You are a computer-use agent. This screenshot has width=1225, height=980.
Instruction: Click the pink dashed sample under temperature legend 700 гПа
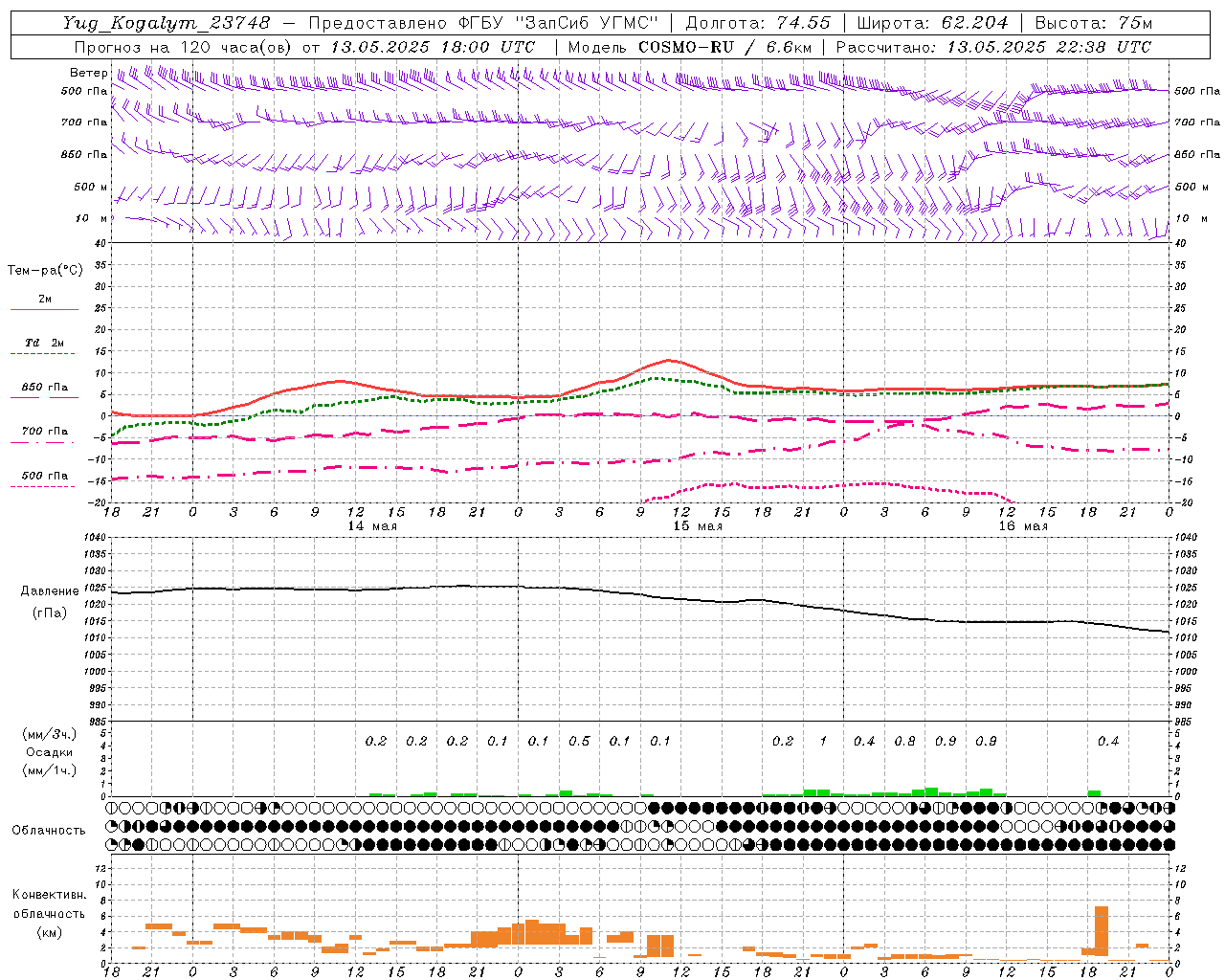click(x=42, y=443)
